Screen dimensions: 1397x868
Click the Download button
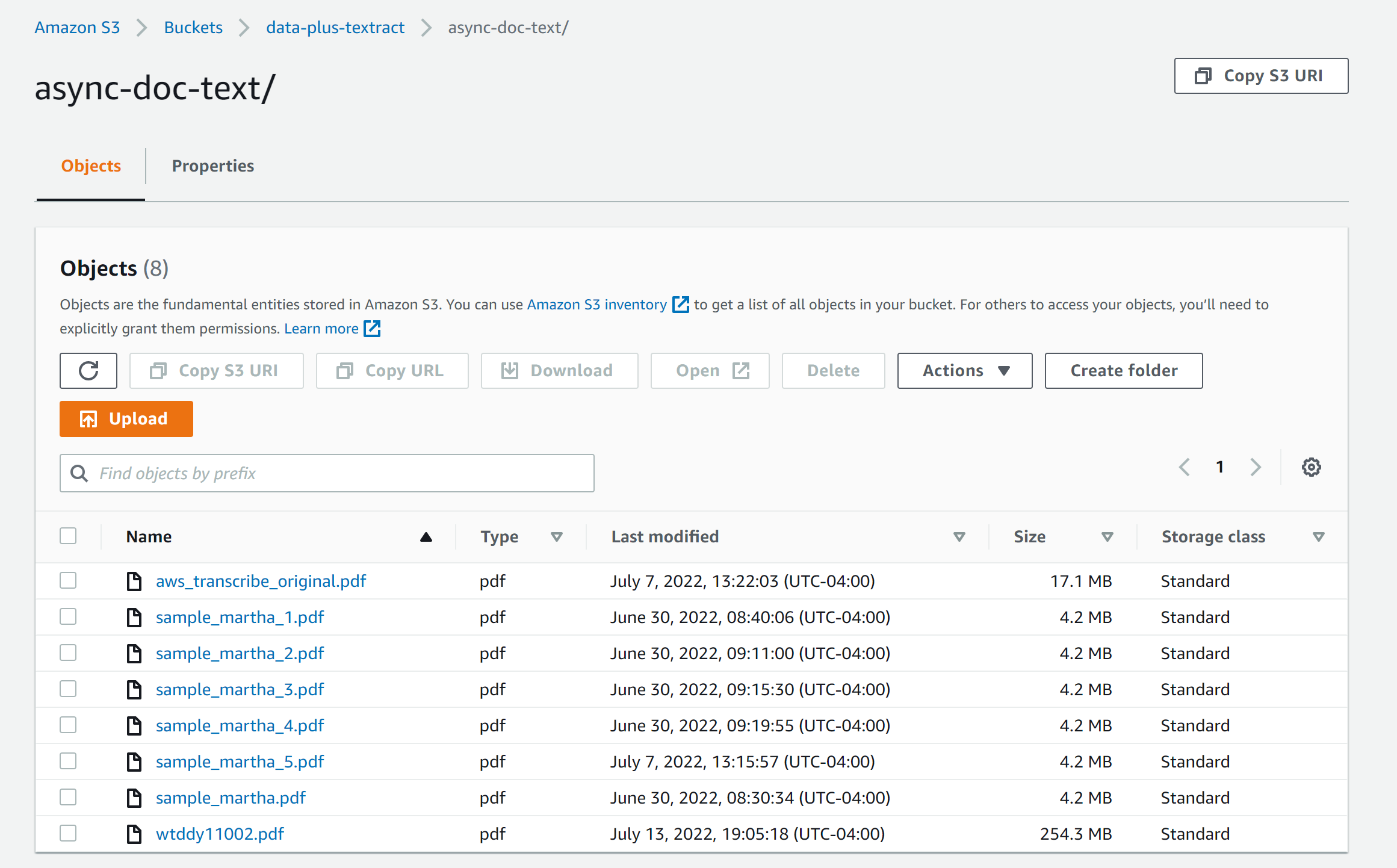[x=560, y=371]
